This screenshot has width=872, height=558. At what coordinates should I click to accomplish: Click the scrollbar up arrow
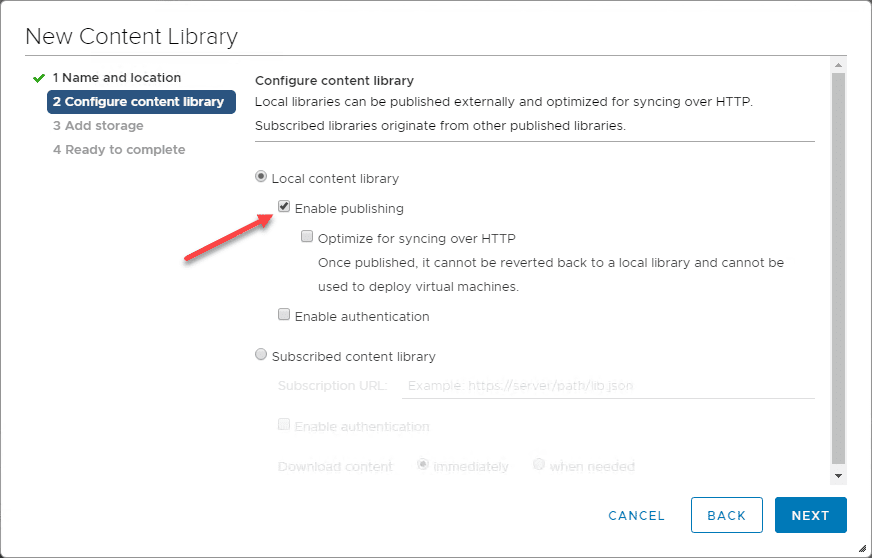click(x=839, y=64)
